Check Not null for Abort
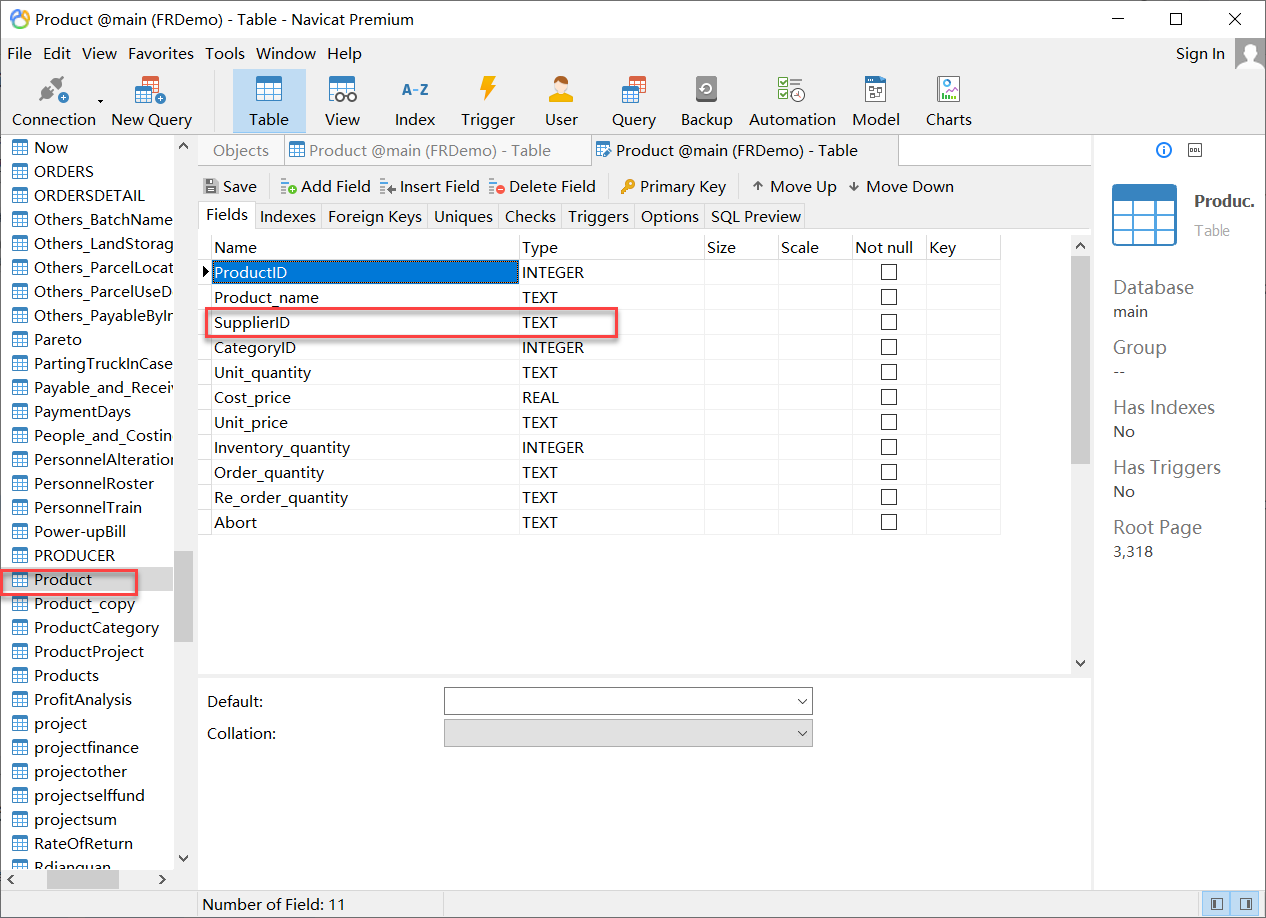This screenshot has width=1266, height=918. [x=889, y=522]
